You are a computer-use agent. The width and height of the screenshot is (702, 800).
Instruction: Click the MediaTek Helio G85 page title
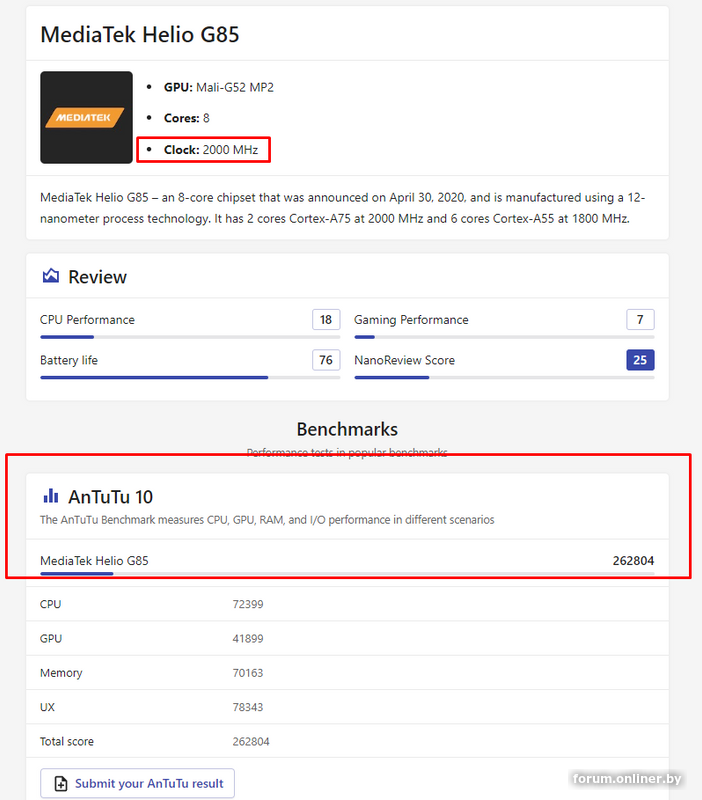140,35
